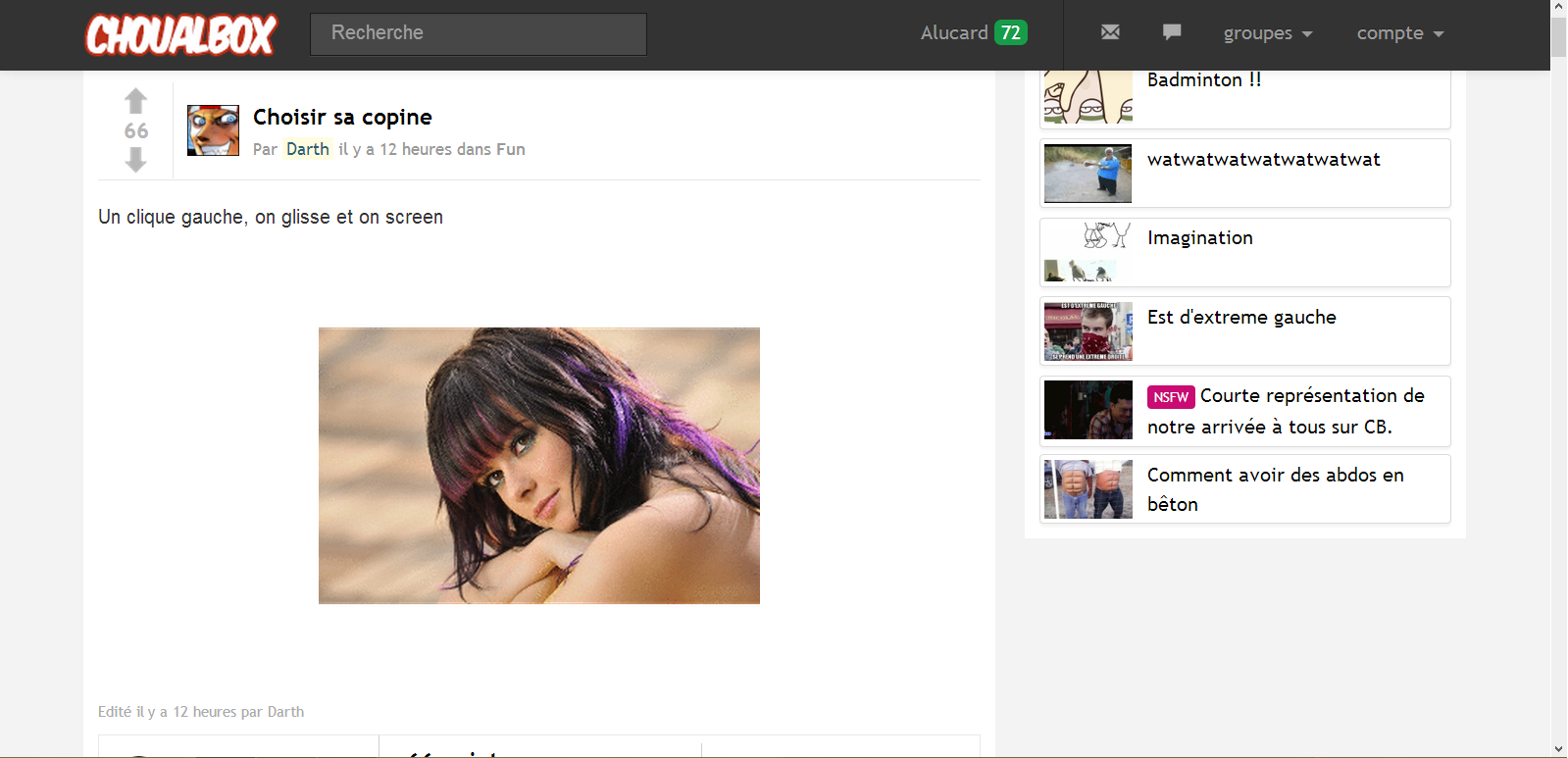Click the page scrollbar down arrow
This screenshot has height=758, width=1568.
(1558, 749)
